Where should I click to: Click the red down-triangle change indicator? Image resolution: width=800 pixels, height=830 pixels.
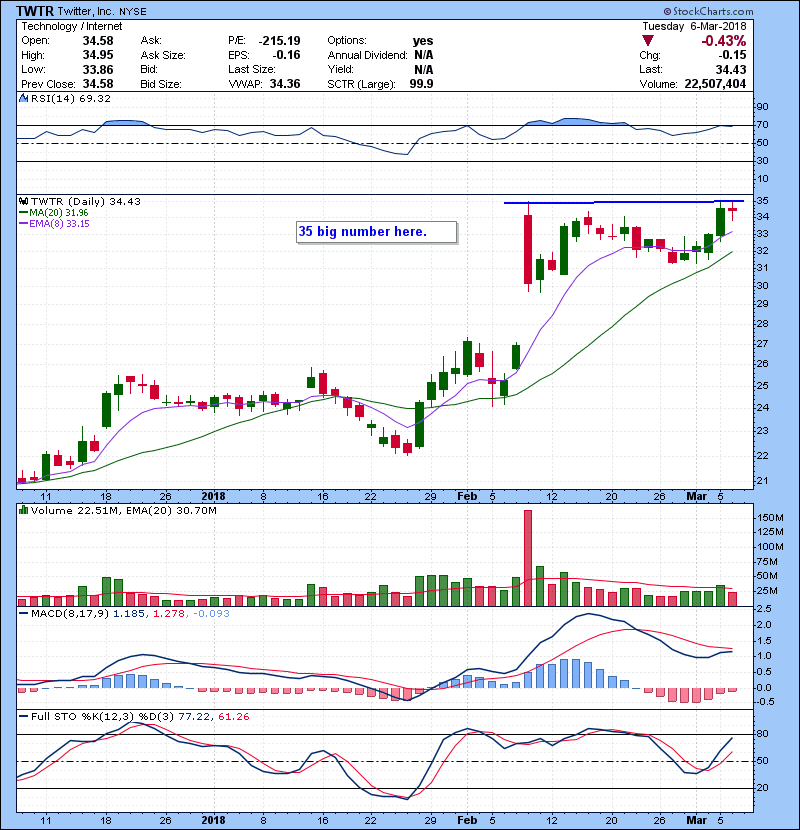click(x=648, y=41)
